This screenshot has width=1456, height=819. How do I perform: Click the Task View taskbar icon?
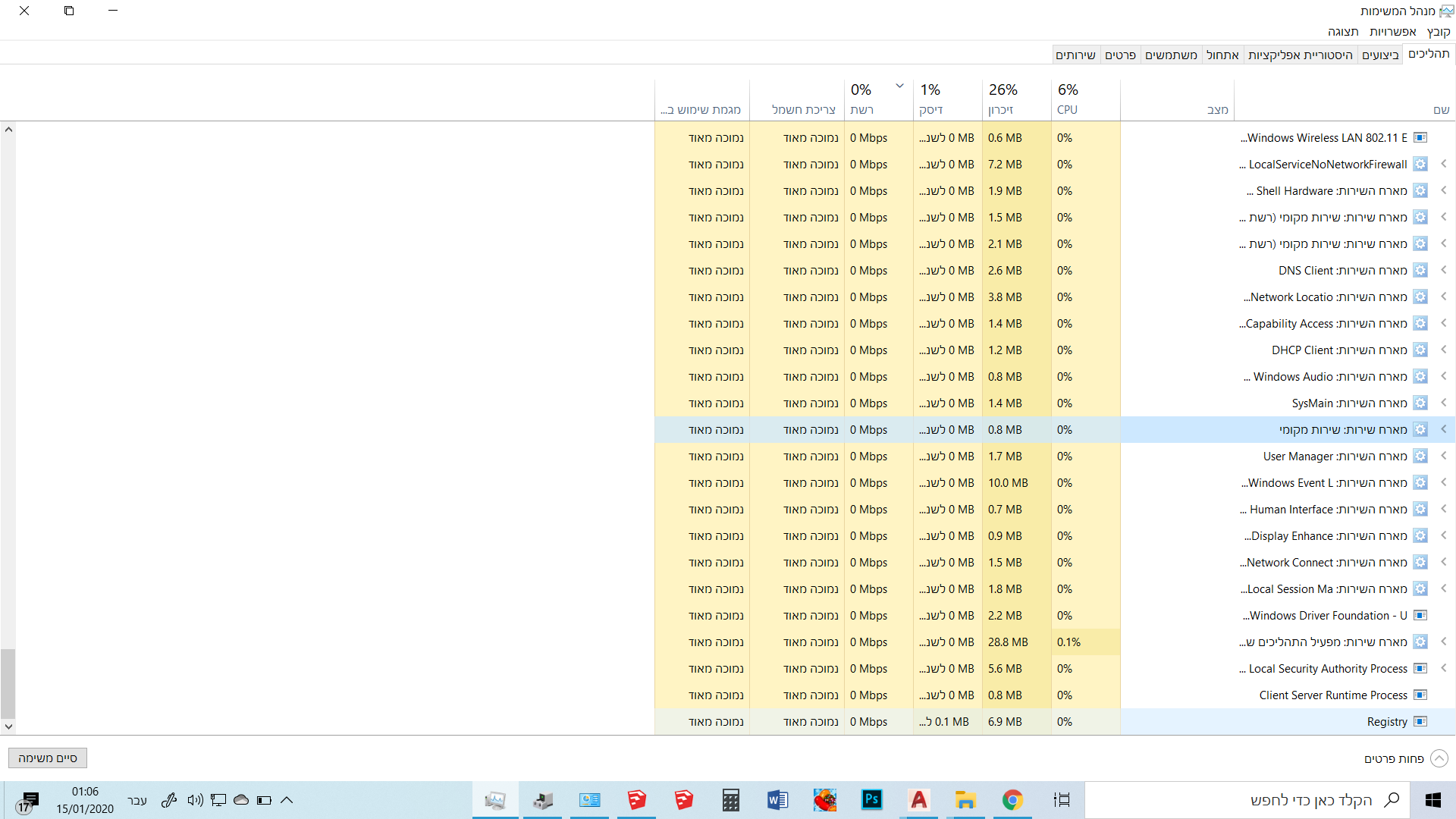pyautogui.click(x=1062, y=800)
